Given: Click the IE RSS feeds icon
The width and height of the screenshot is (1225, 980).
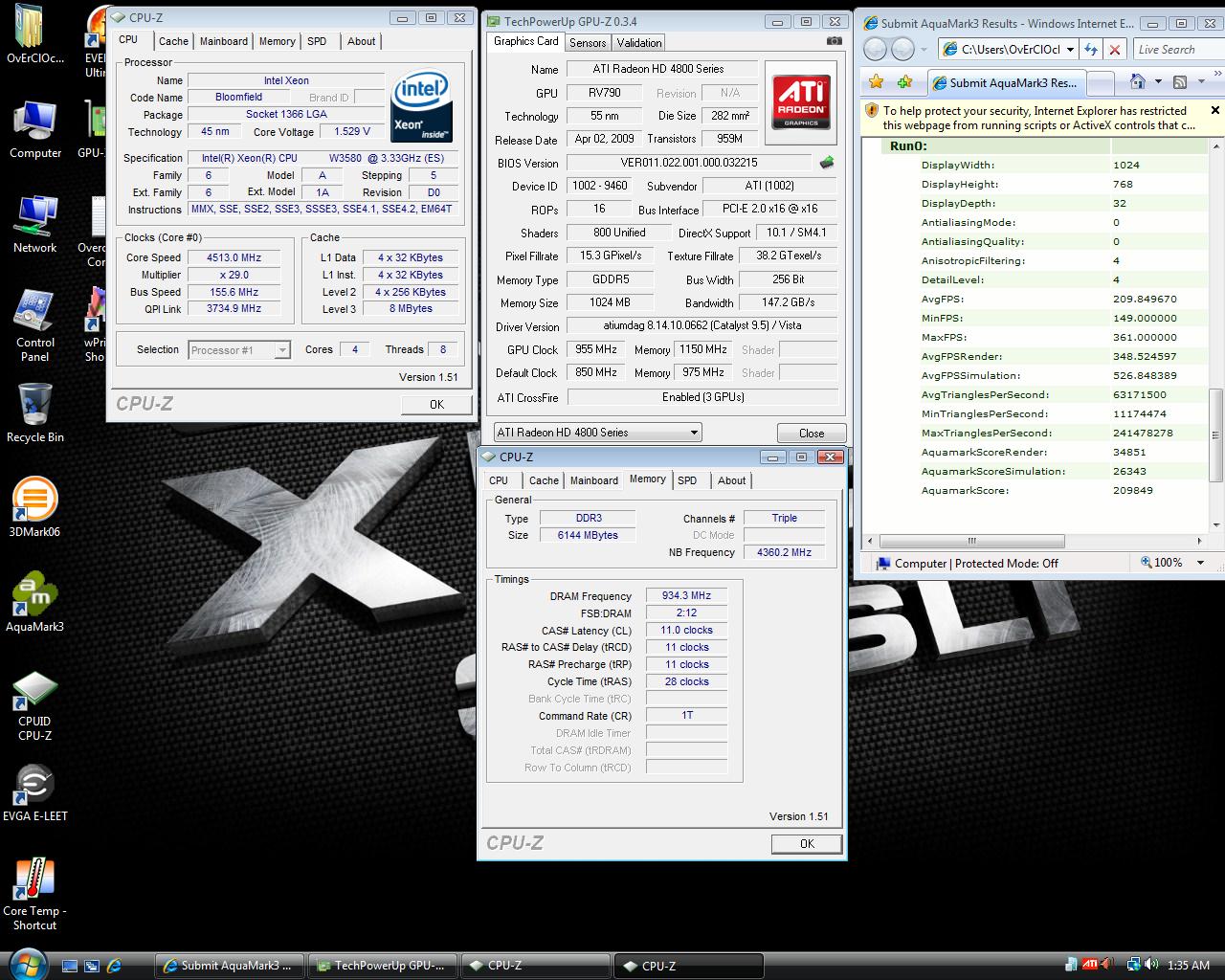Looking at the screenshot, I should [1180, 82].
